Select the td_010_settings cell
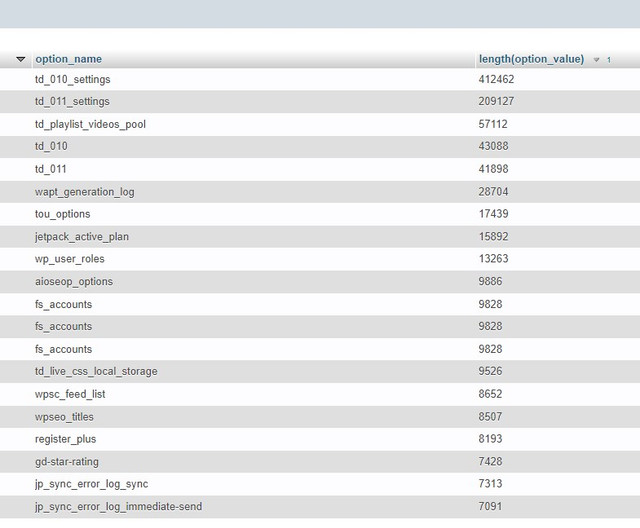Viewport: 640px width, 528px height. click(x=73, y=80)
